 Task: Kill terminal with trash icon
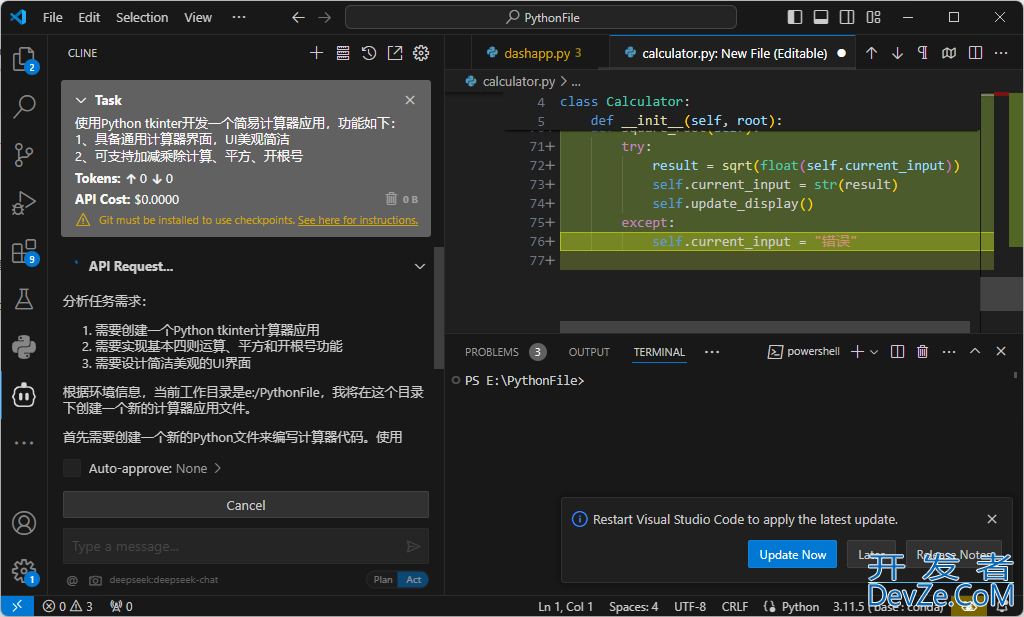coord(922,351)
